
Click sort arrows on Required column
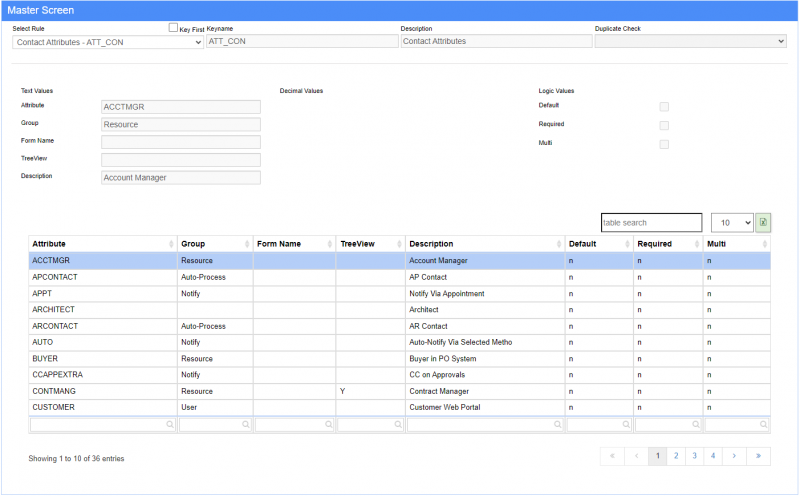click(x=696, y=244)
